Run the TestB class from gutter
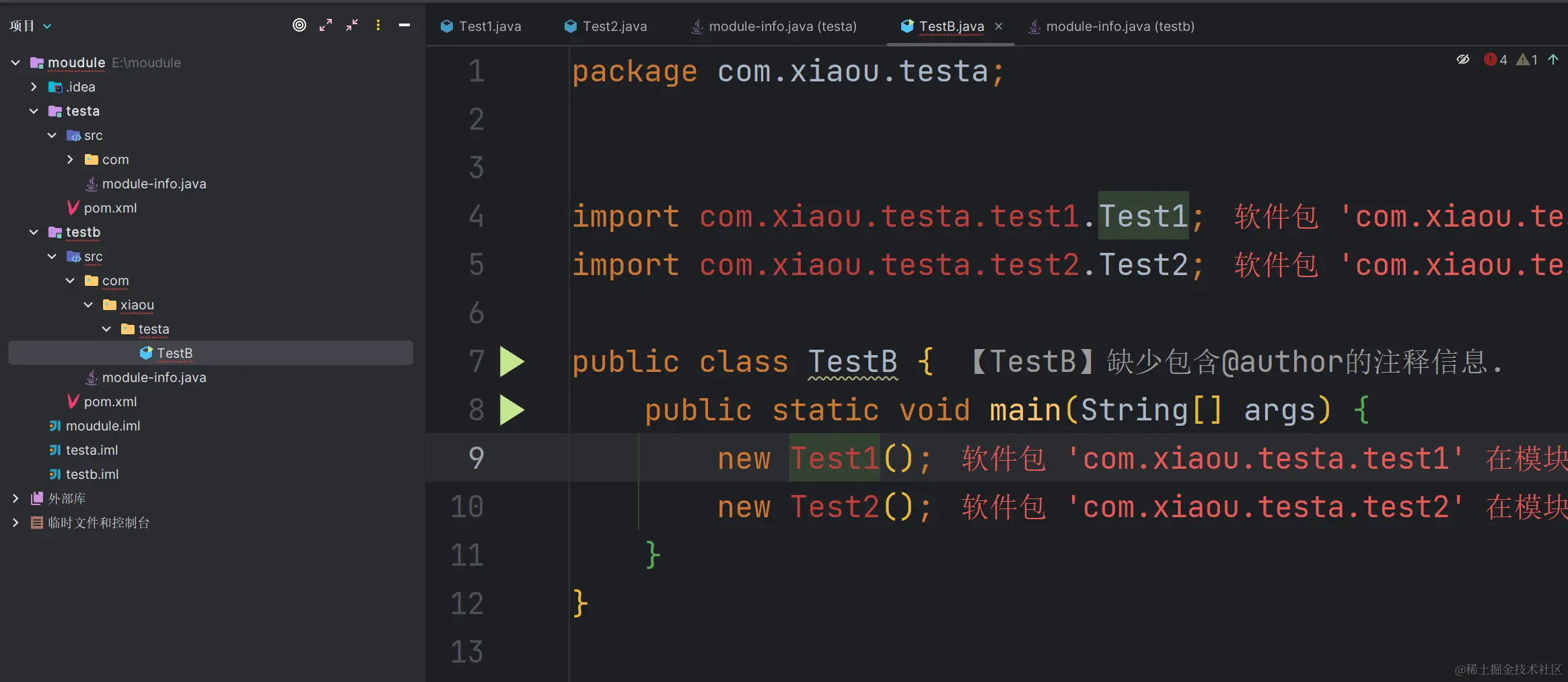This screenshot has width=1568, height=682. [512, 362]
